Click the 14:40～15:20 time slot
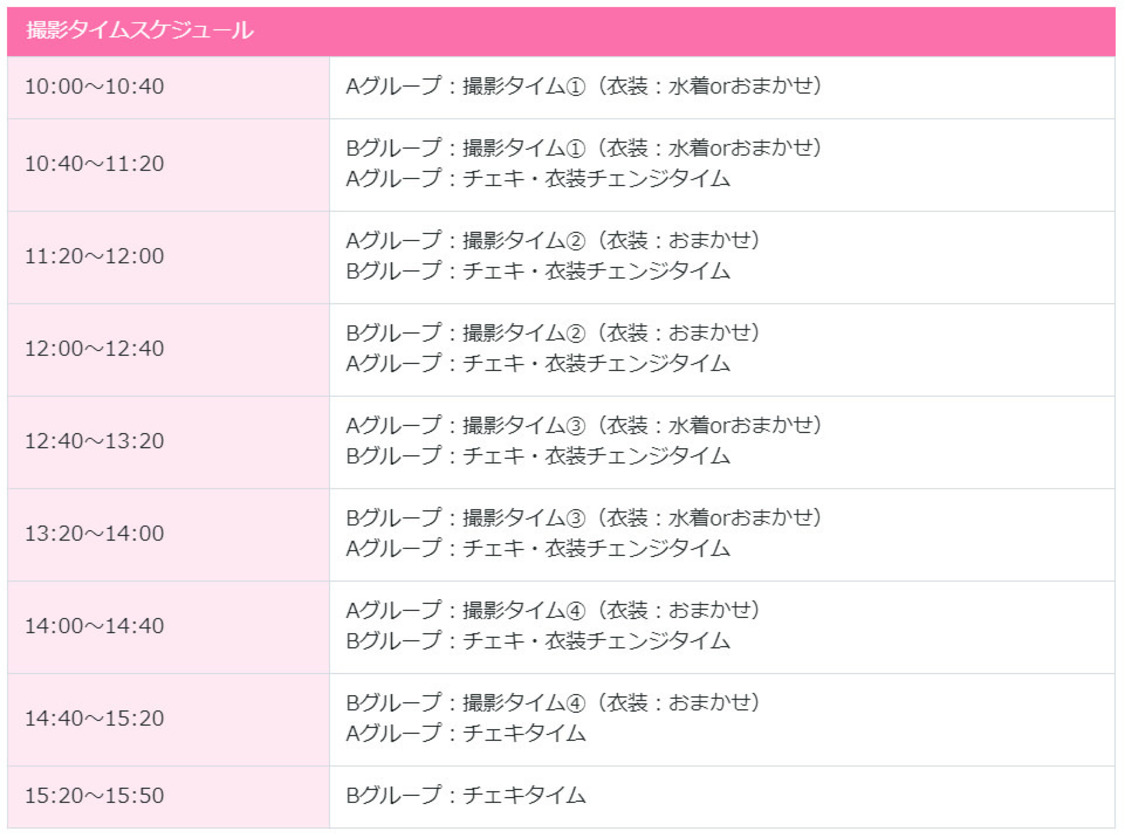 (x=95, y=719)
